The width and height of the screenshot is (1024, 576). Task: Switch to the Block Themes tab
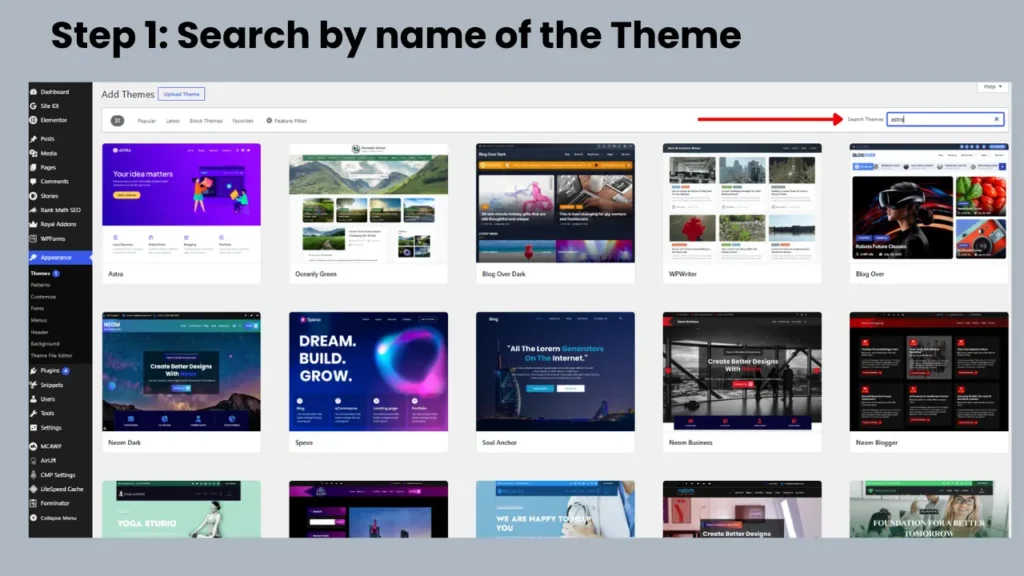point(206,121)
